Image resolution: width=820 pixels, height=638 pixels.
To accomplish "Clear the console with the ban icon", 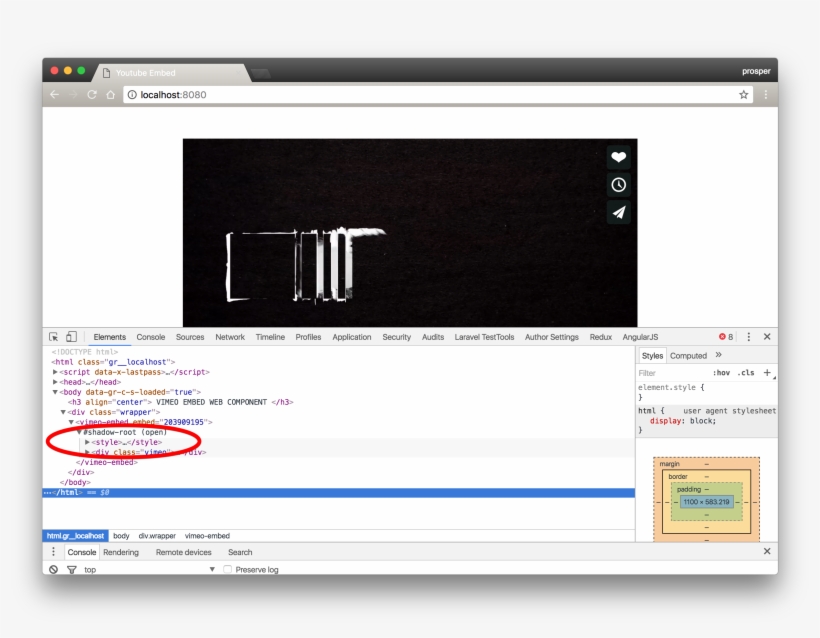I will click(x=52, y=569).
